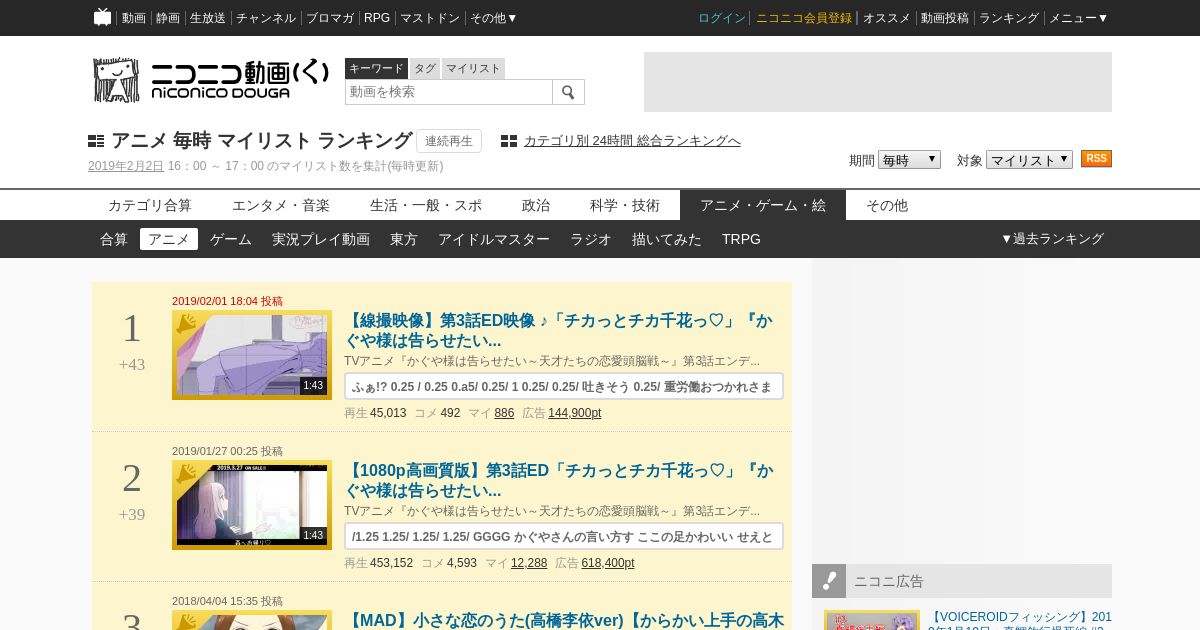Expand the その他▼ top menu

(x=494, y=18)
